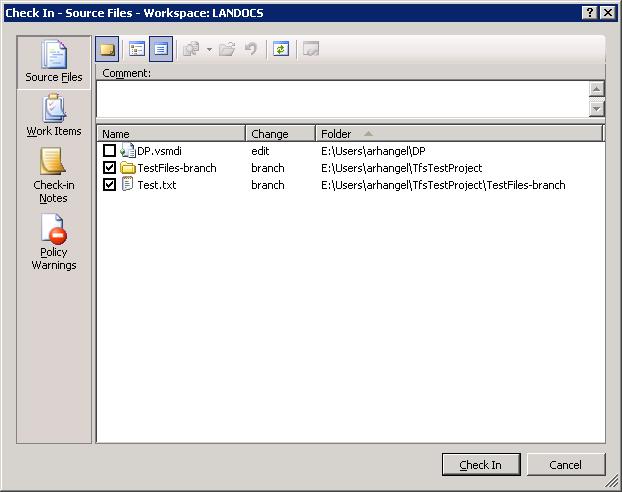The height and width of the screenshot is (492, 622).
Task: Switch to flat list view in toolbar
Action: pyautogui.click(x=161, y=49)
